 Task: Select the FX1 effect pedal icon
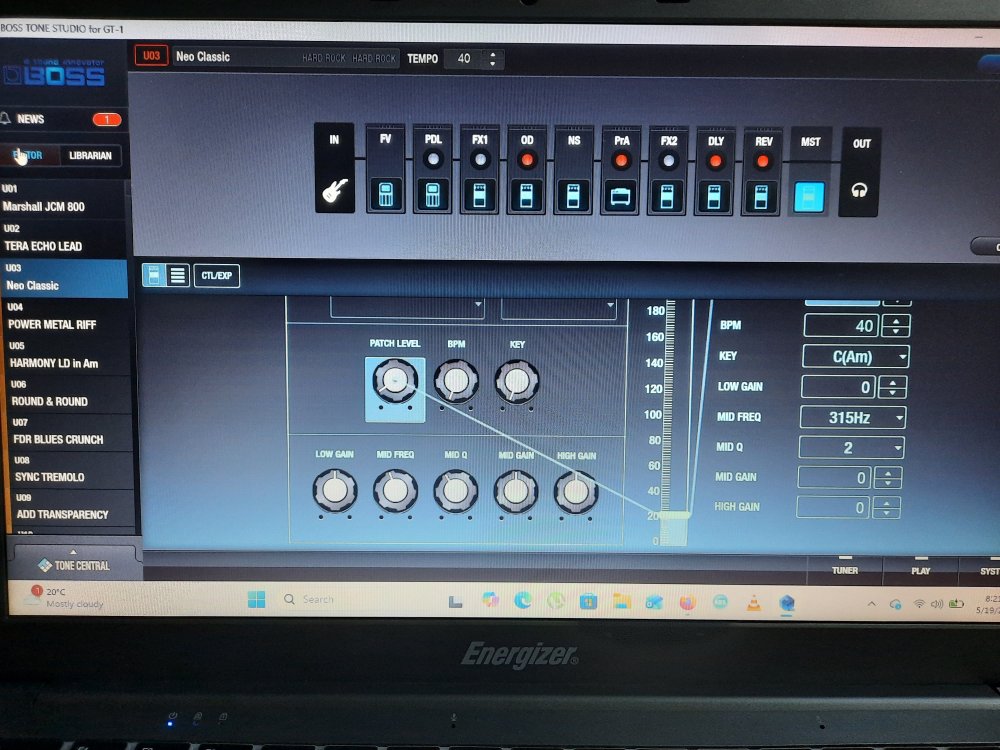click(479, 195)
